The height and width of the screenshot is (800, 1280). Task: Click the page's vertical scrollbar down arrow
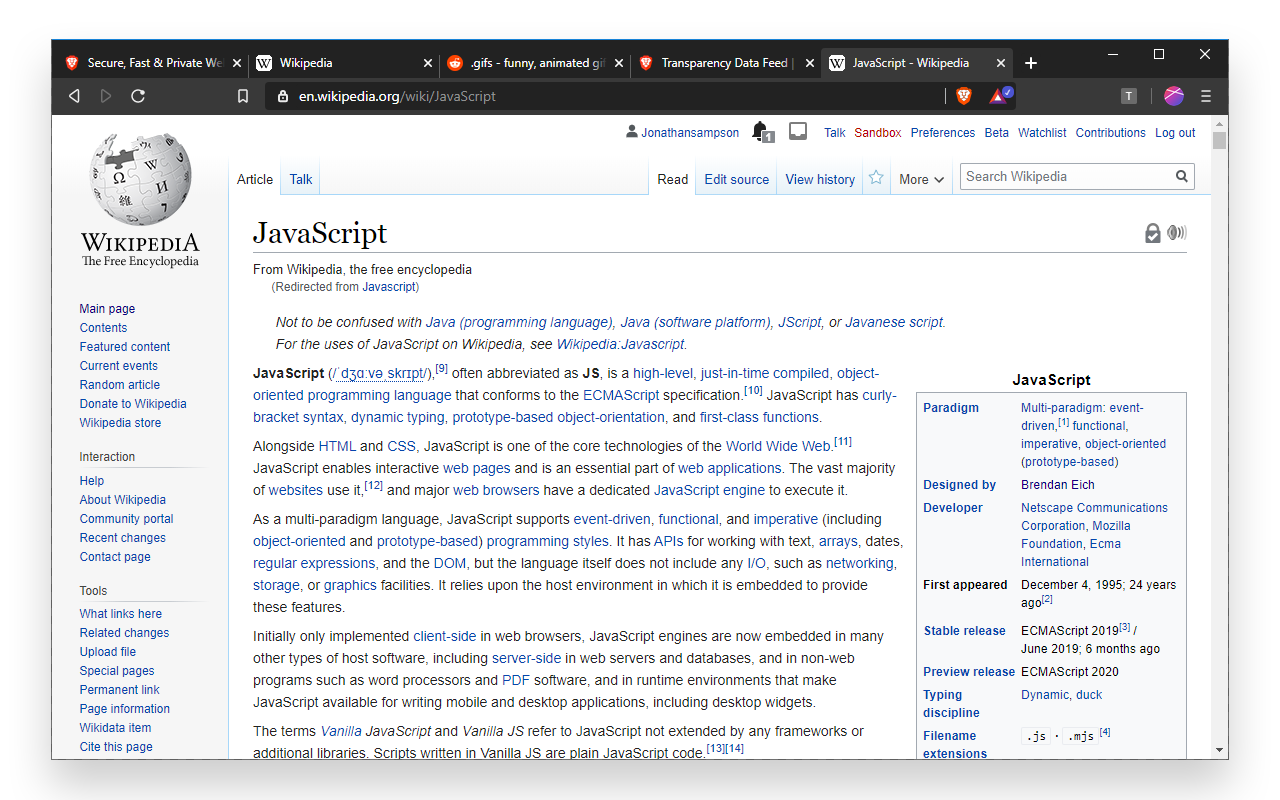coord(1219,749)
